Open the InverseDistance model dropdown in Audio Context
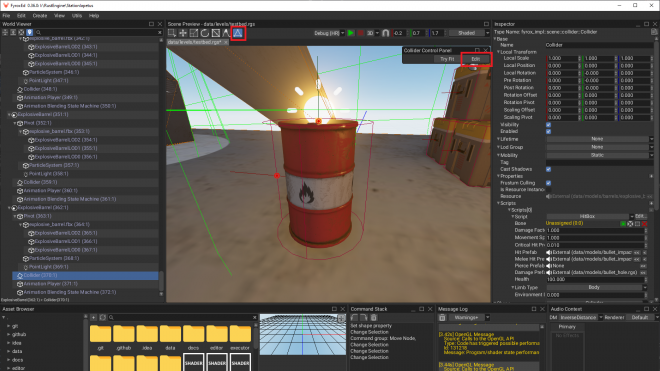 click(580, 318)
